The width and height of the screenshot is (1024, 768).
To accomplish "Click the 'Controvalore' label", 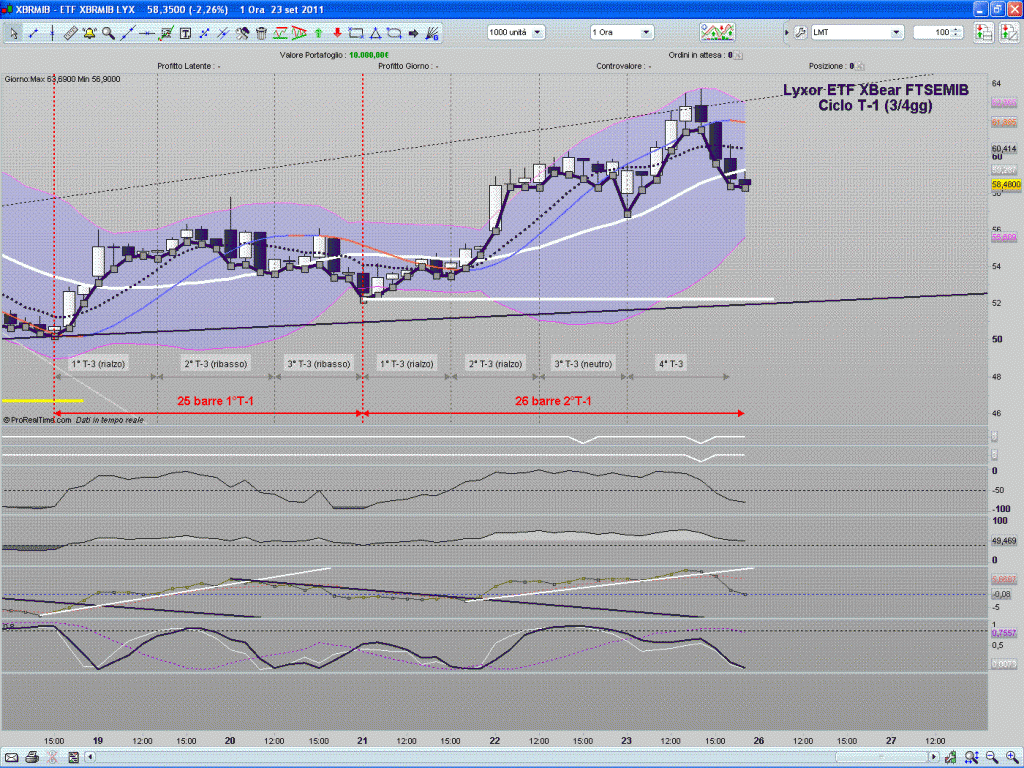I will tap(620, 66).
